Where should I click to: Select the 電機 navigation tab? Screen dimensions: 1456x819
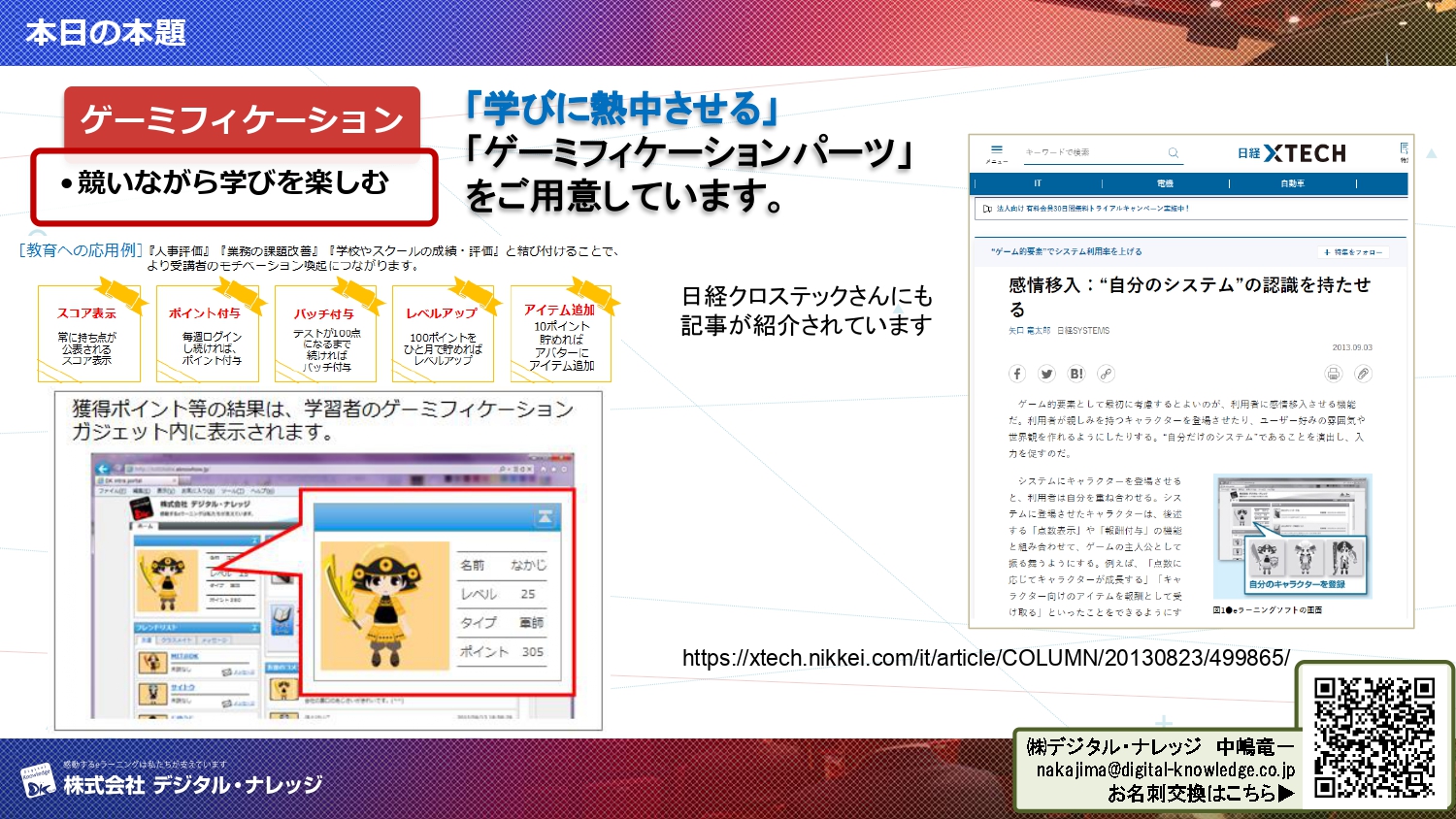click(x=1165, y=183)
